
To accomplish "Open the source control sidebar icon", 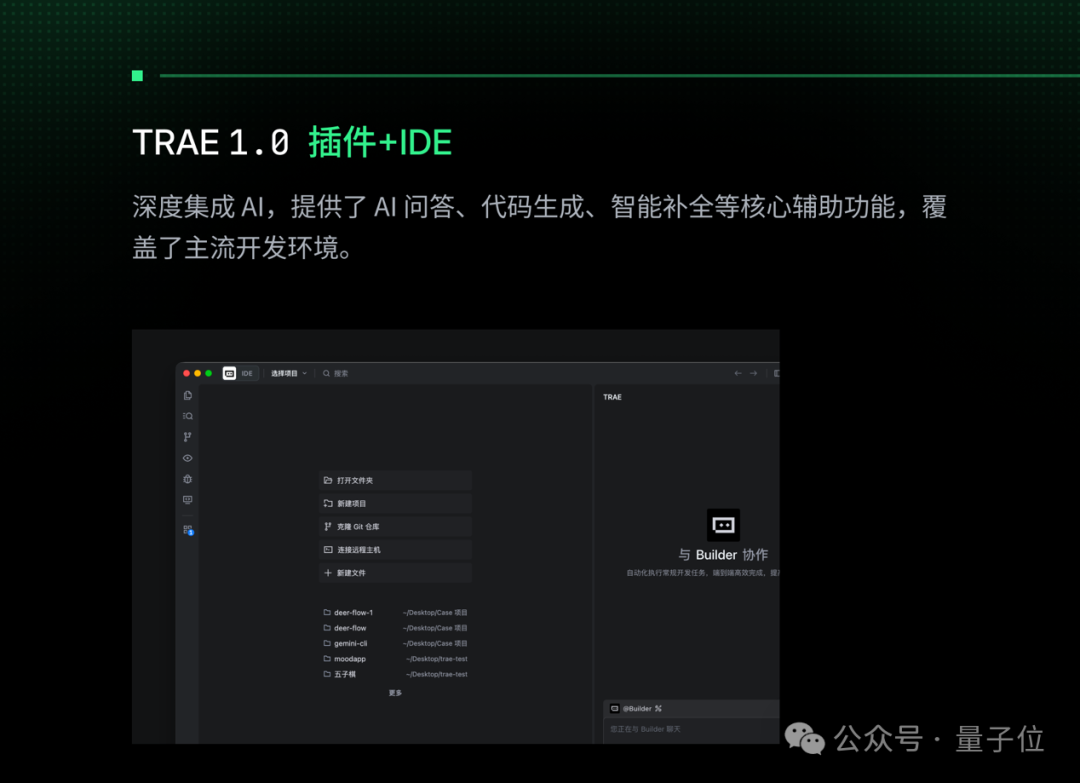I will pos(187,437).
